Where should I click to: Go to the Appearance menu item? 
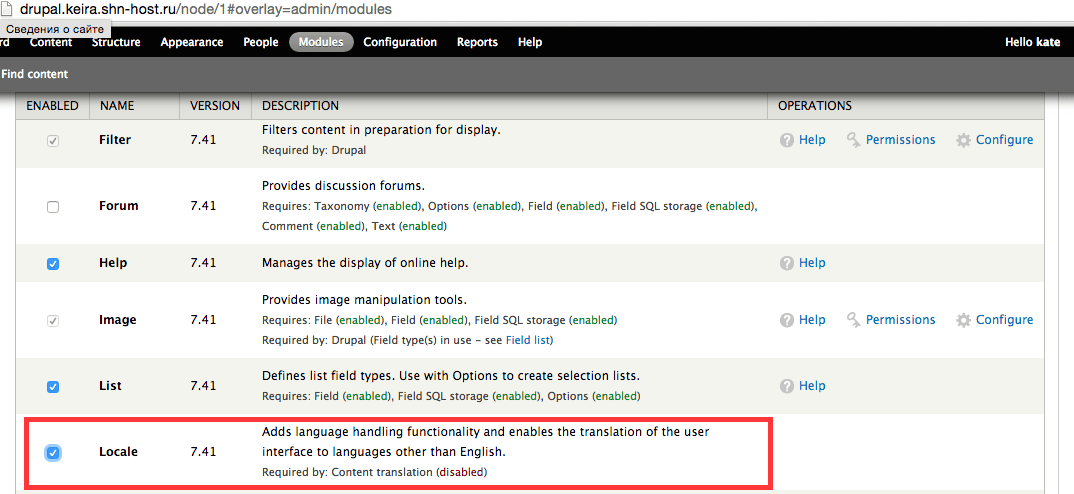(x=192, y=42)
